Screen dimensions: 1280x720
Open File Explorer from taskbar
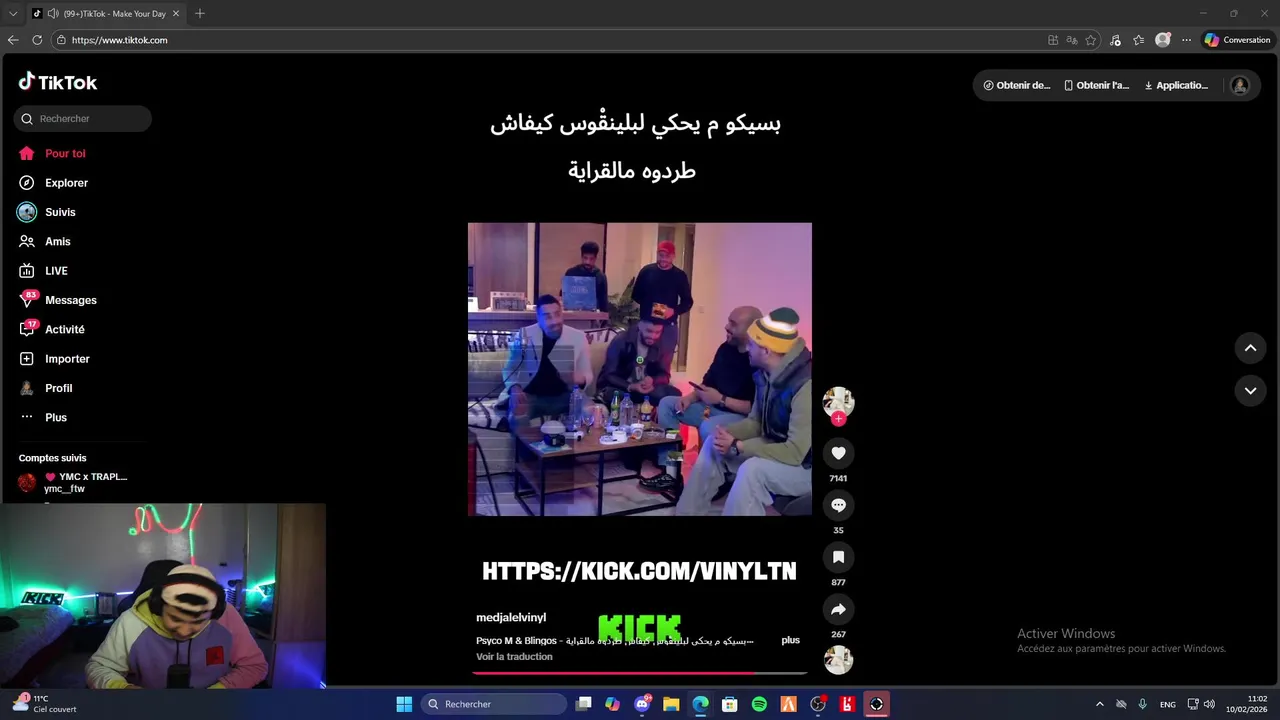[671, 704]
